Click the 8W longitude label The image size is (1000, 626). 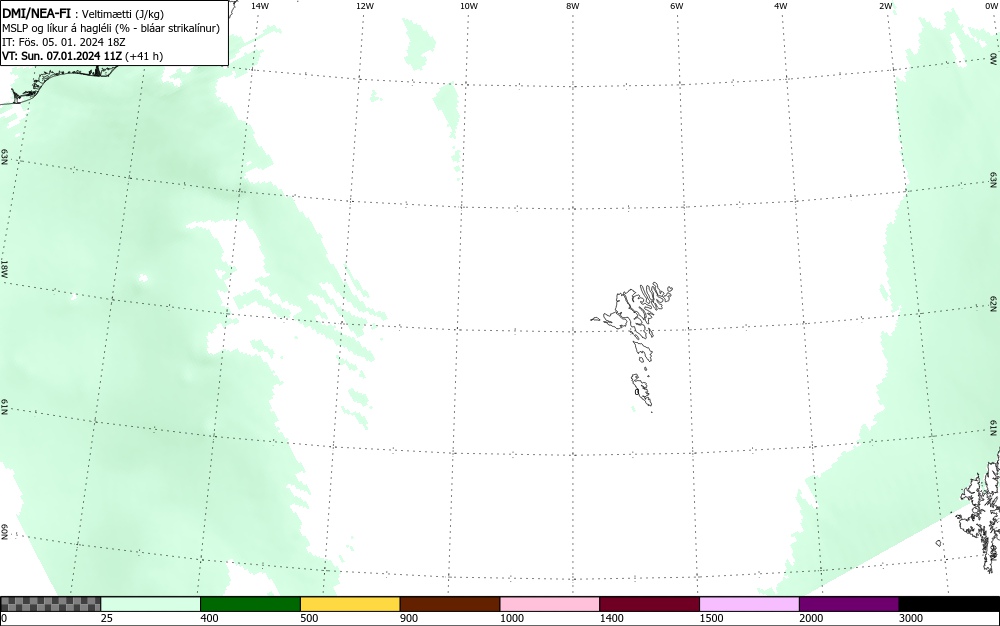(573, 6)
